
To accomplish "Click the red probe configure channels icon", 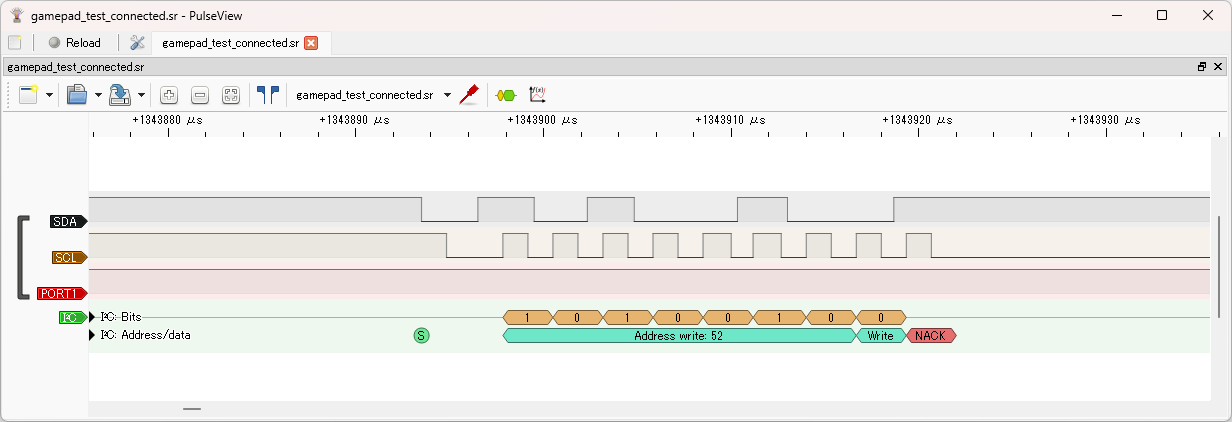I will coord(469,95).
